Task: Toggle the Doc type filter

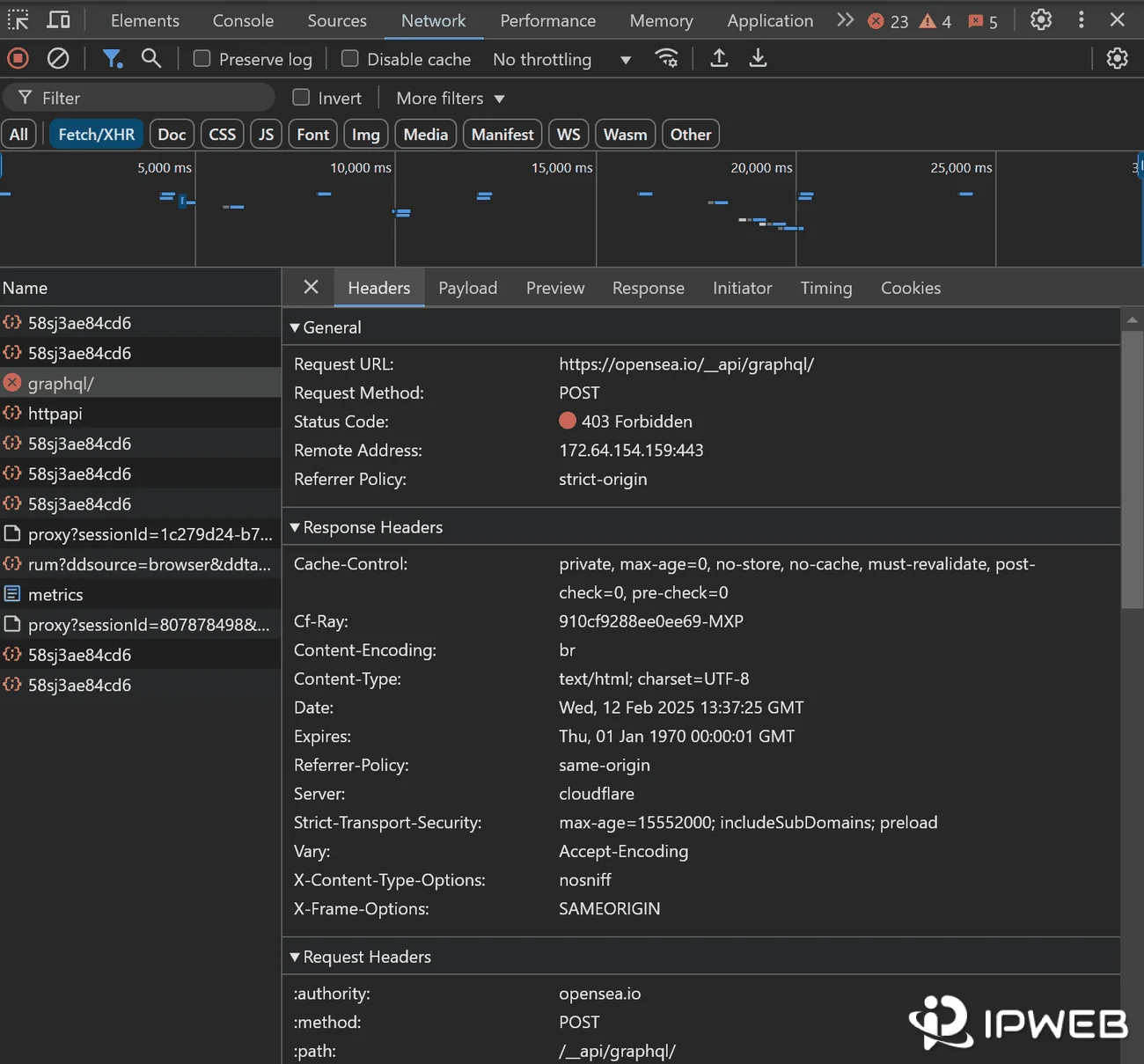Action: 172,134
